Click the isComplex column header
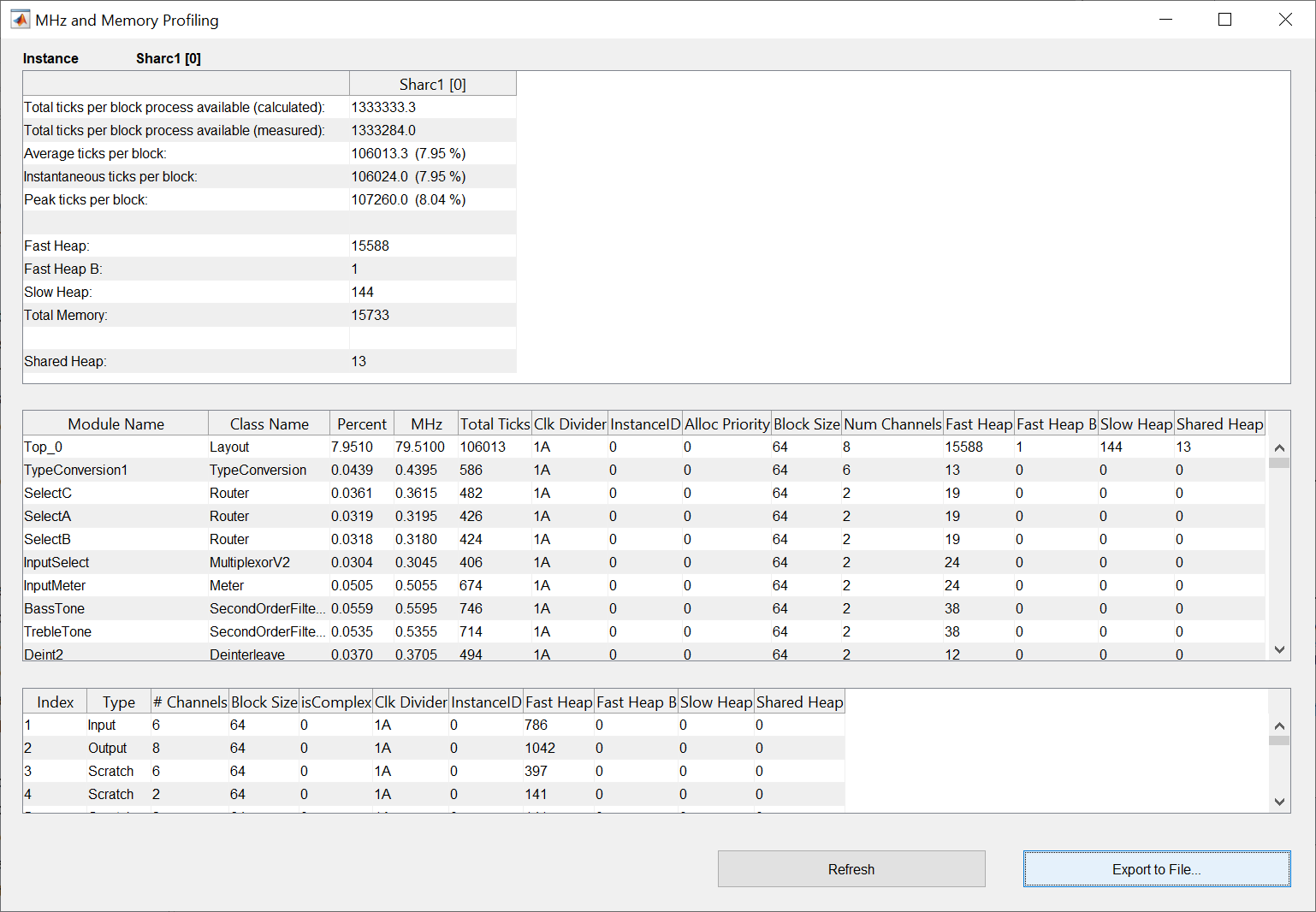1316x912 pixels. [336, 702]
